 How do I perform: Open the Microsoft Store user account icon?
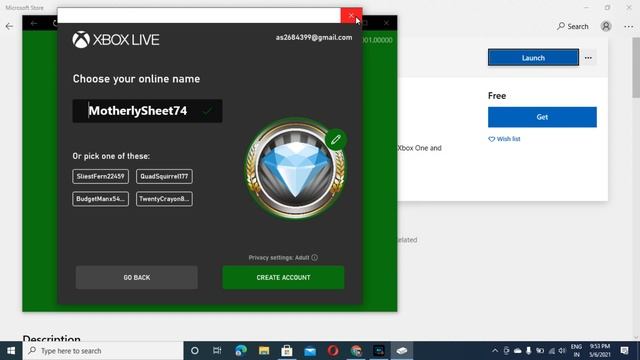tap(606, 27)
